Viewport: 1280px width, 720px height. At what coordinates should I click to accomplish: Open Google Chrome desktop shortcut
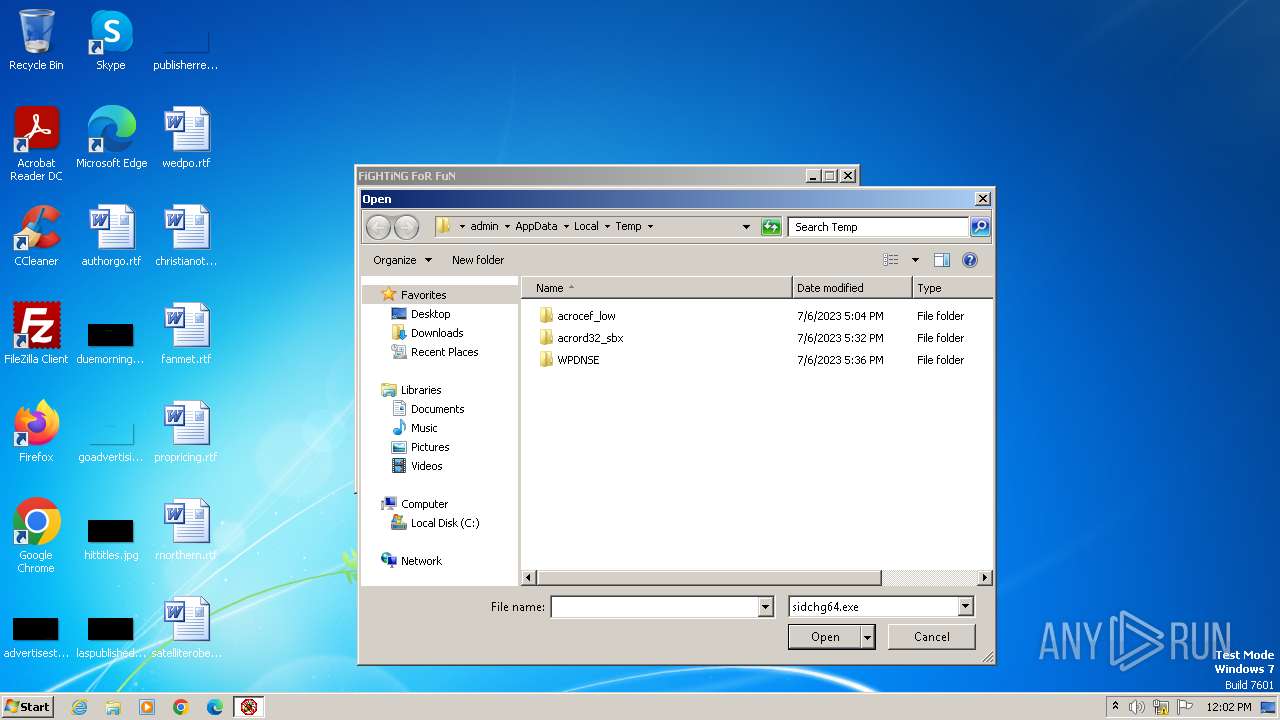(x=36, y=536)
